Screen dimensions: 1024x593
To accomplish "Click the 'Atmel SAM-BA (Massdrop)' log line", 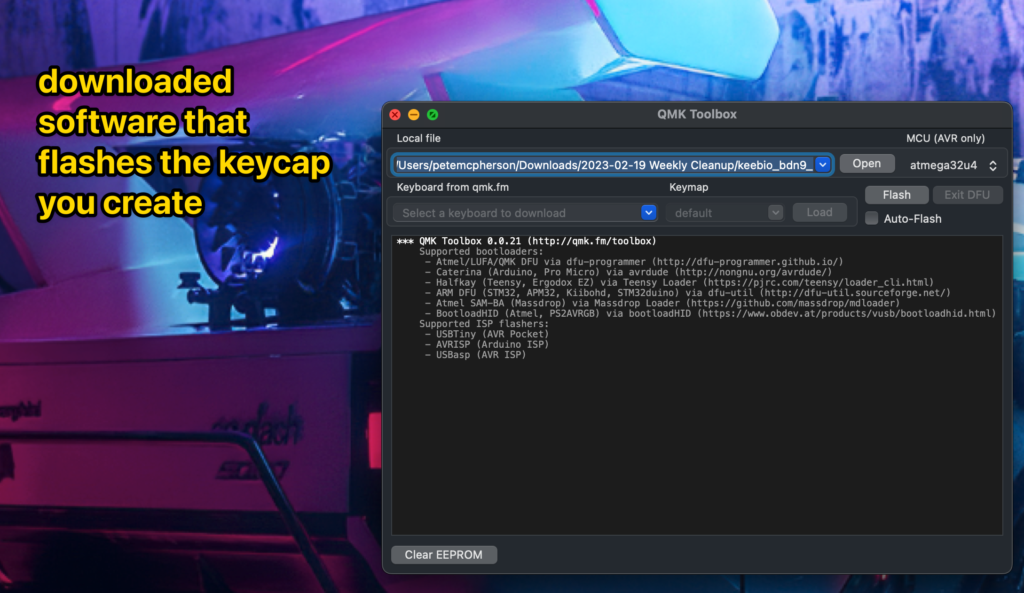I will 662,303.
